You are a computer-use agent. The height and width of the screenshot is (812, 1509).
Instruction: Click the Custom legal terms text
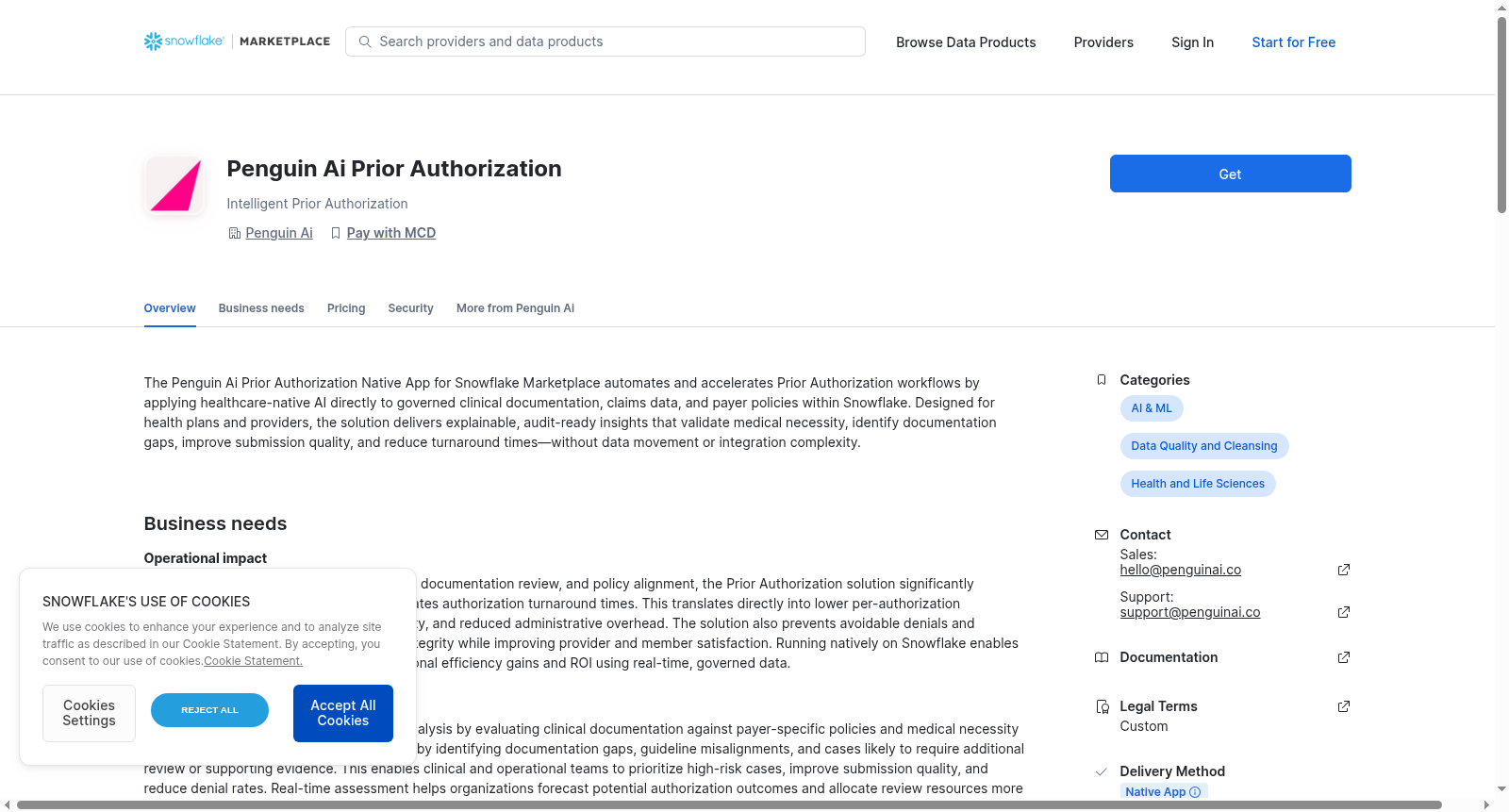1143,726
